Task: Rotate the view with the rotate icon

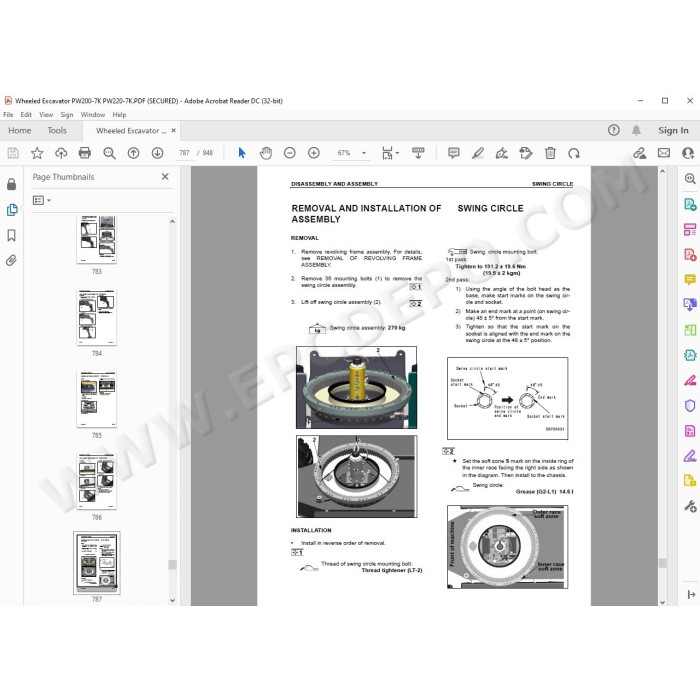Action: (x=574, y=153)
